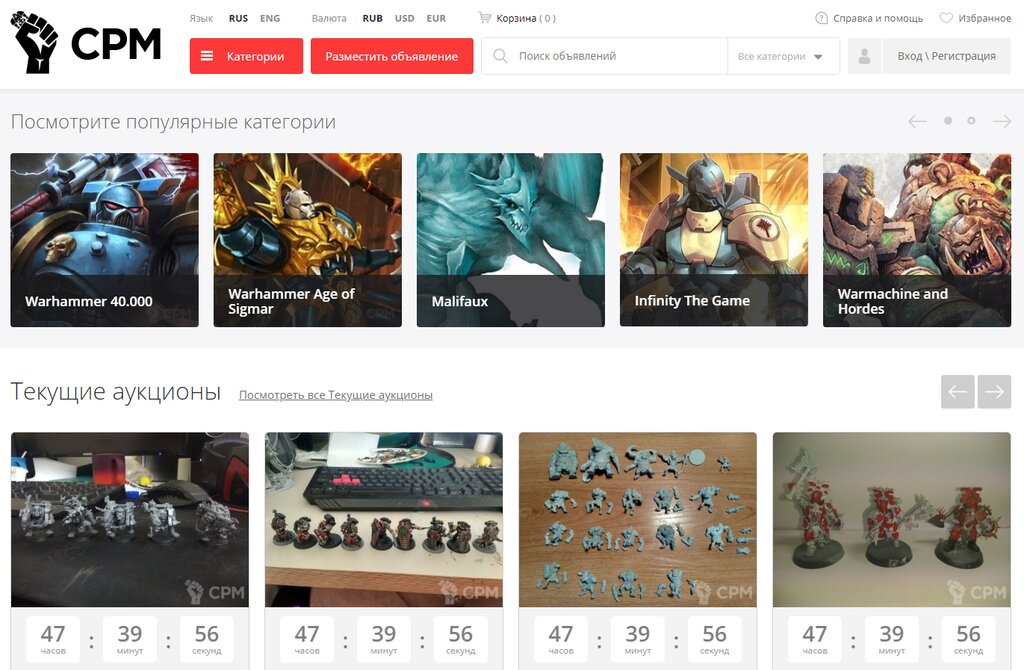Open the Категории menu button
The width and height of the screenshot is (1024, 670).
point(246,56)
